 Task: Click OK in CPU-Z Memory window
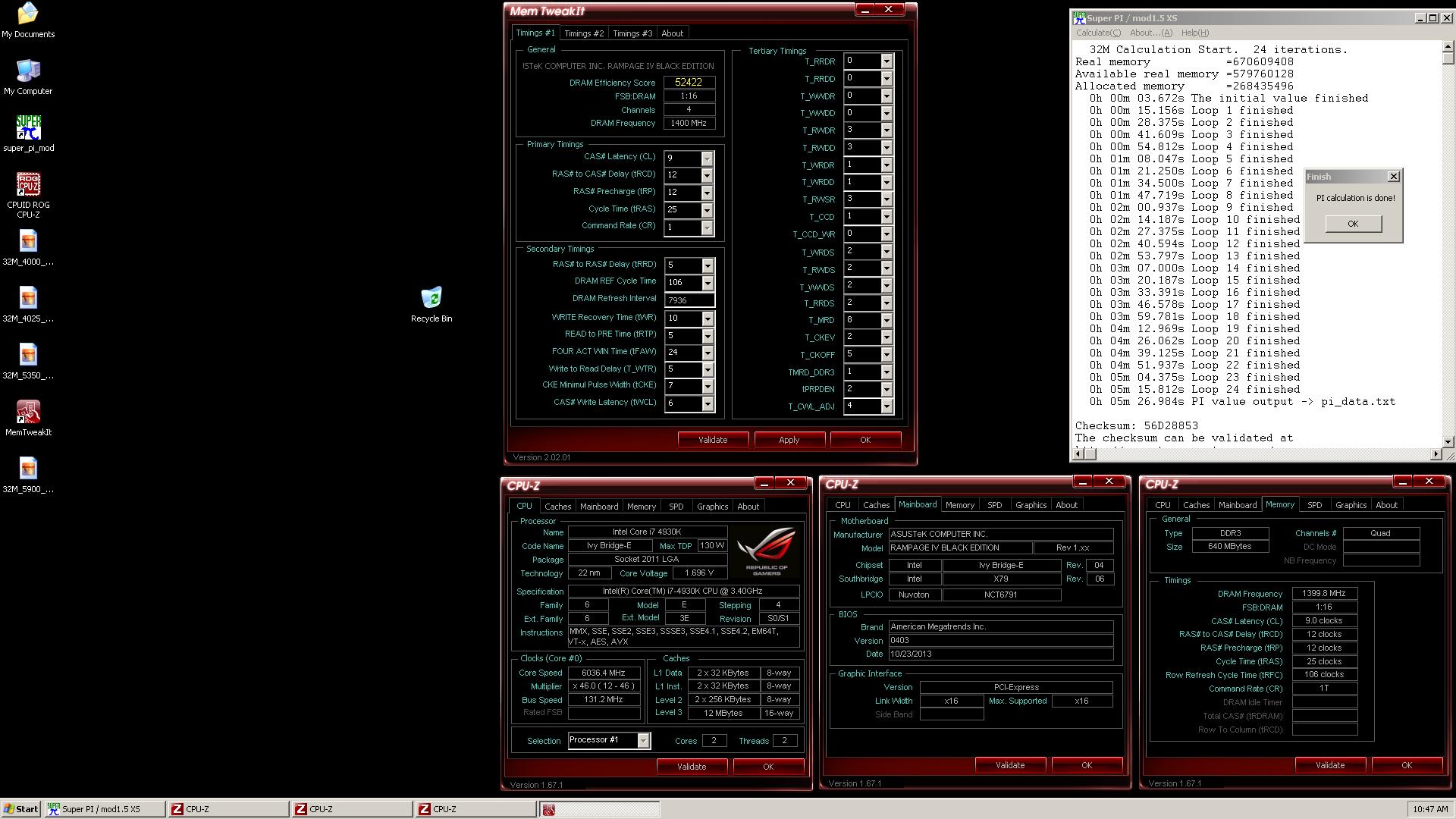click(x=1407, y=765)
